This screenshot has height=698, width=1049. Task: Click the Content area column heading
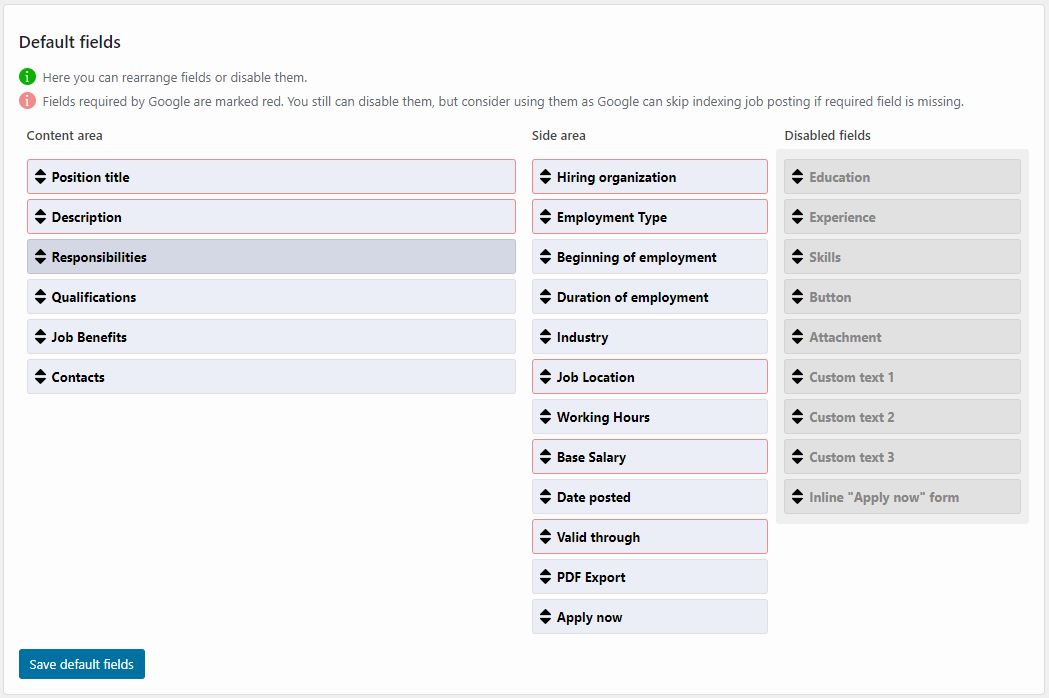point(64,135)
